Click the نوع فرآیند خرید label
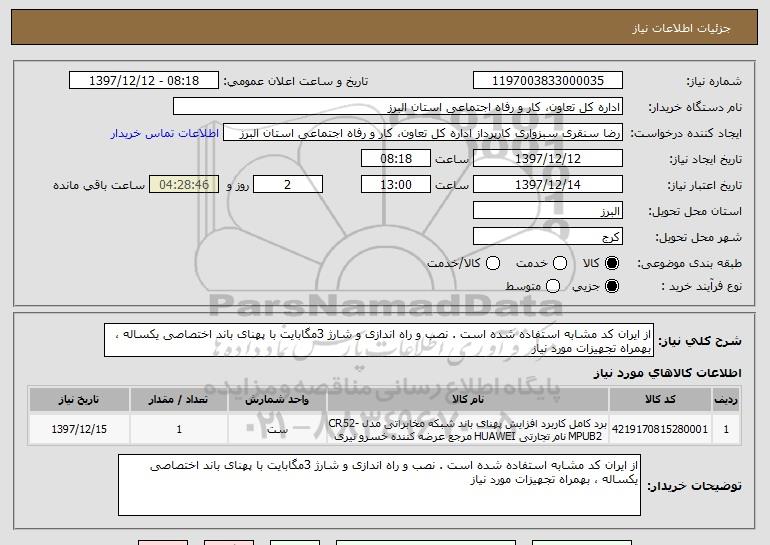 (x=701, y=286)
